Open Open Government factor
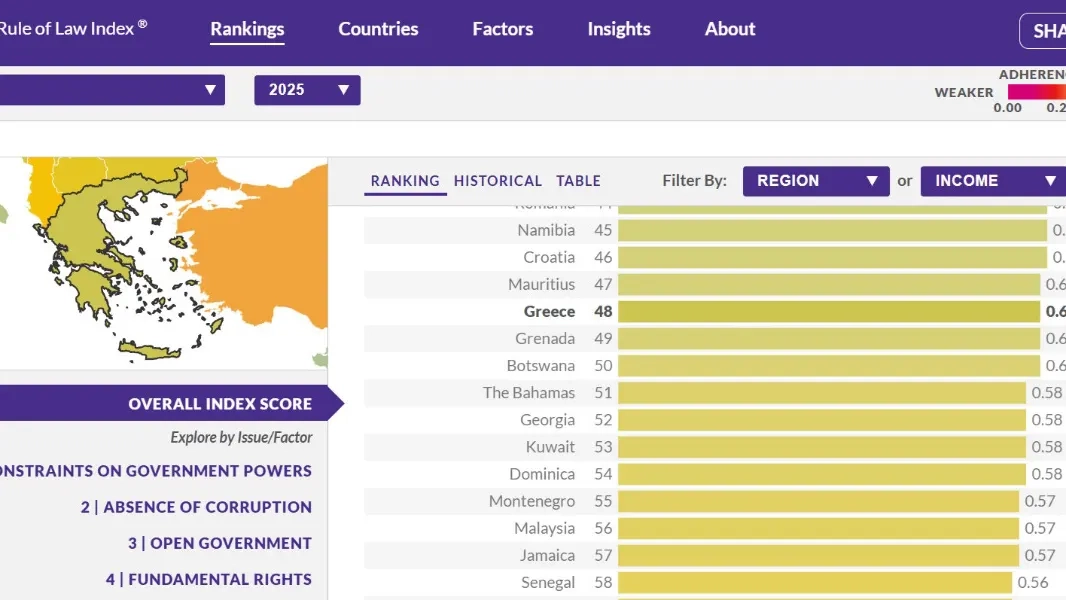Viewport: 1066px width, 600px height. pos(219,543)
